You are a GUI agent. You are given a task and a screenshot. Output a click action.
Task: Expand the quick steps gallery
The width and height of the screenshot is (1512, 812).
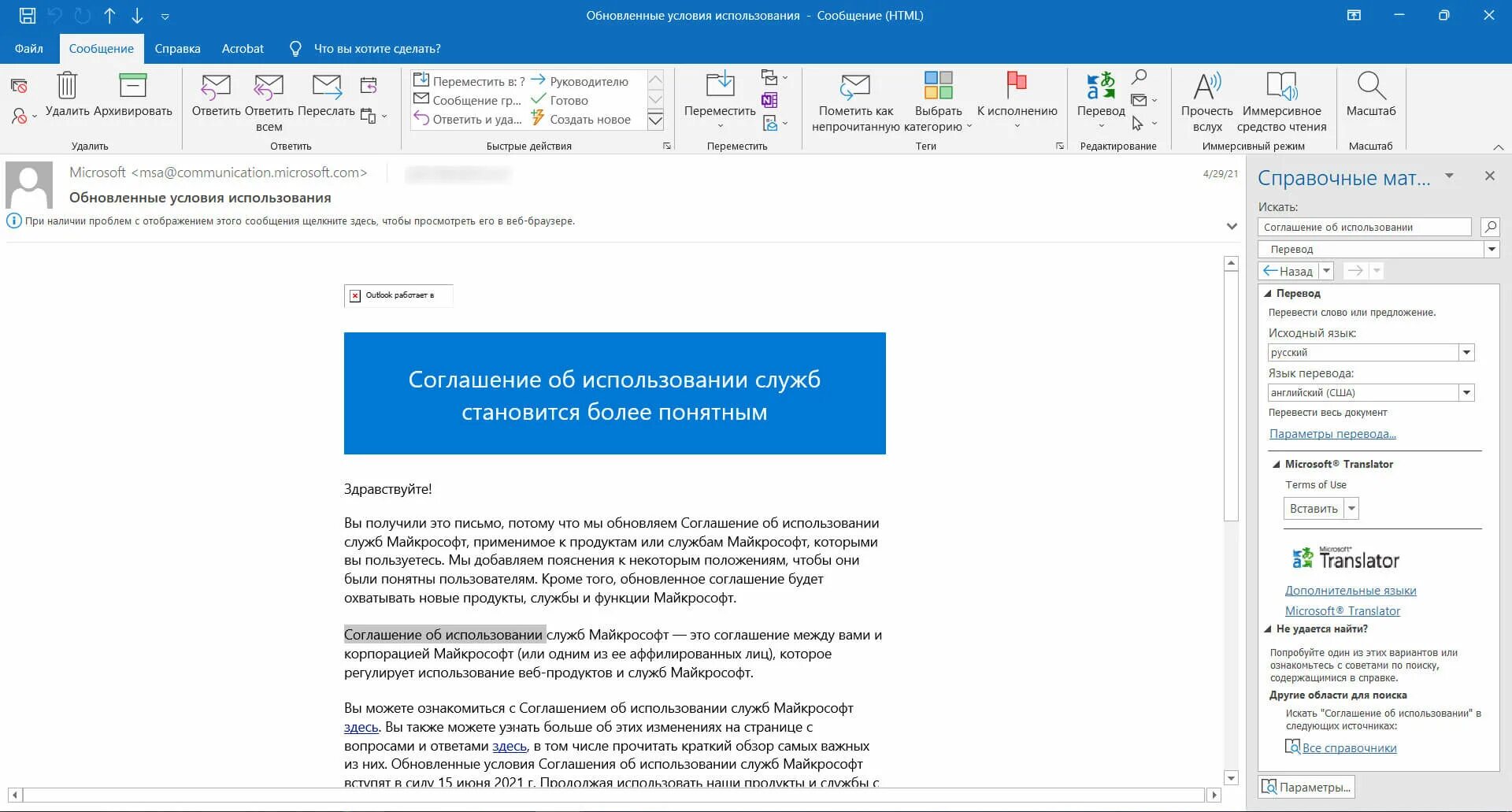[x=655, y=120]
